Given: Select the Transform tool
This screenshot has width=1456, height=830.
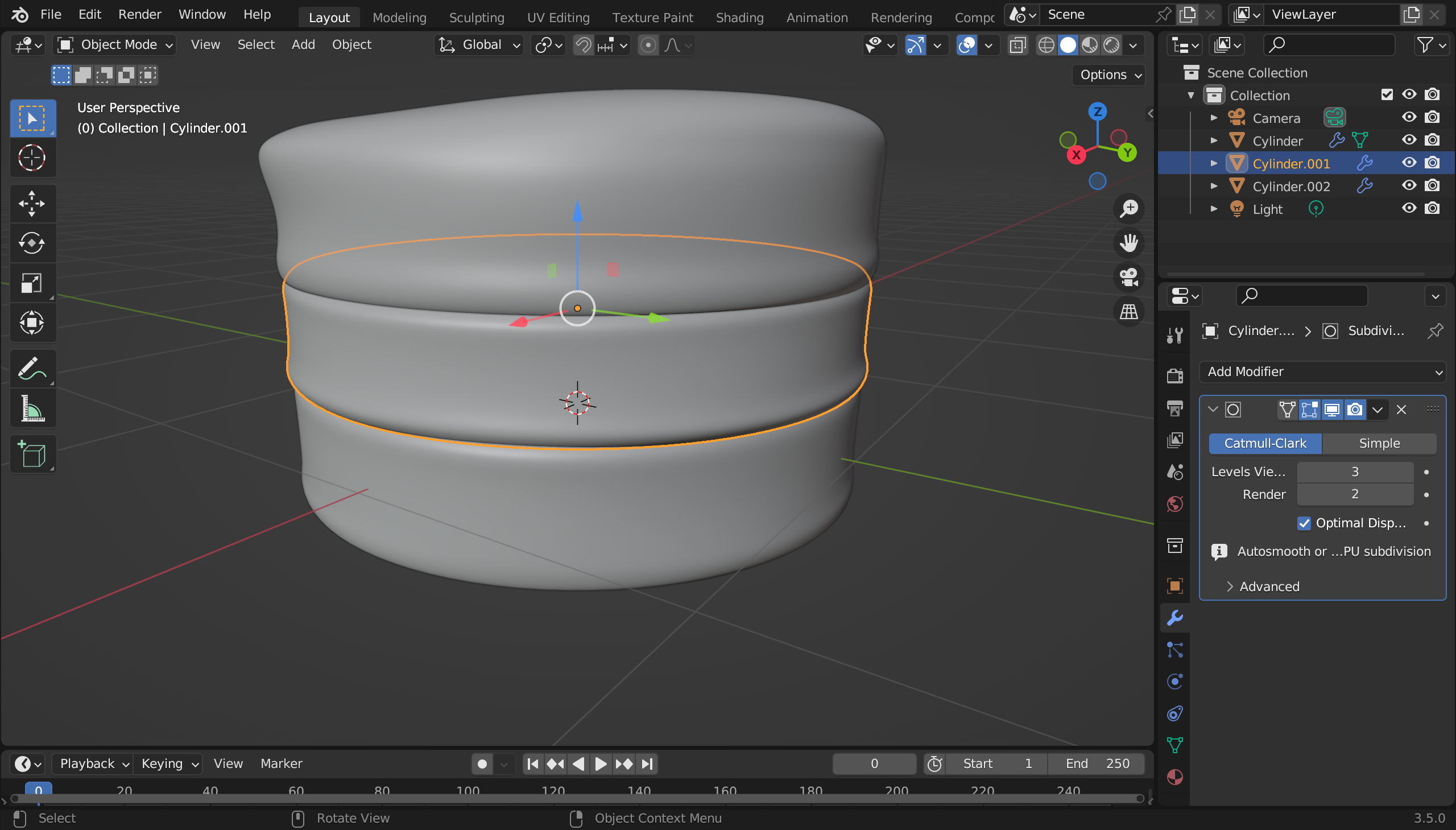Looking at the screenshot, I should 32,323.
